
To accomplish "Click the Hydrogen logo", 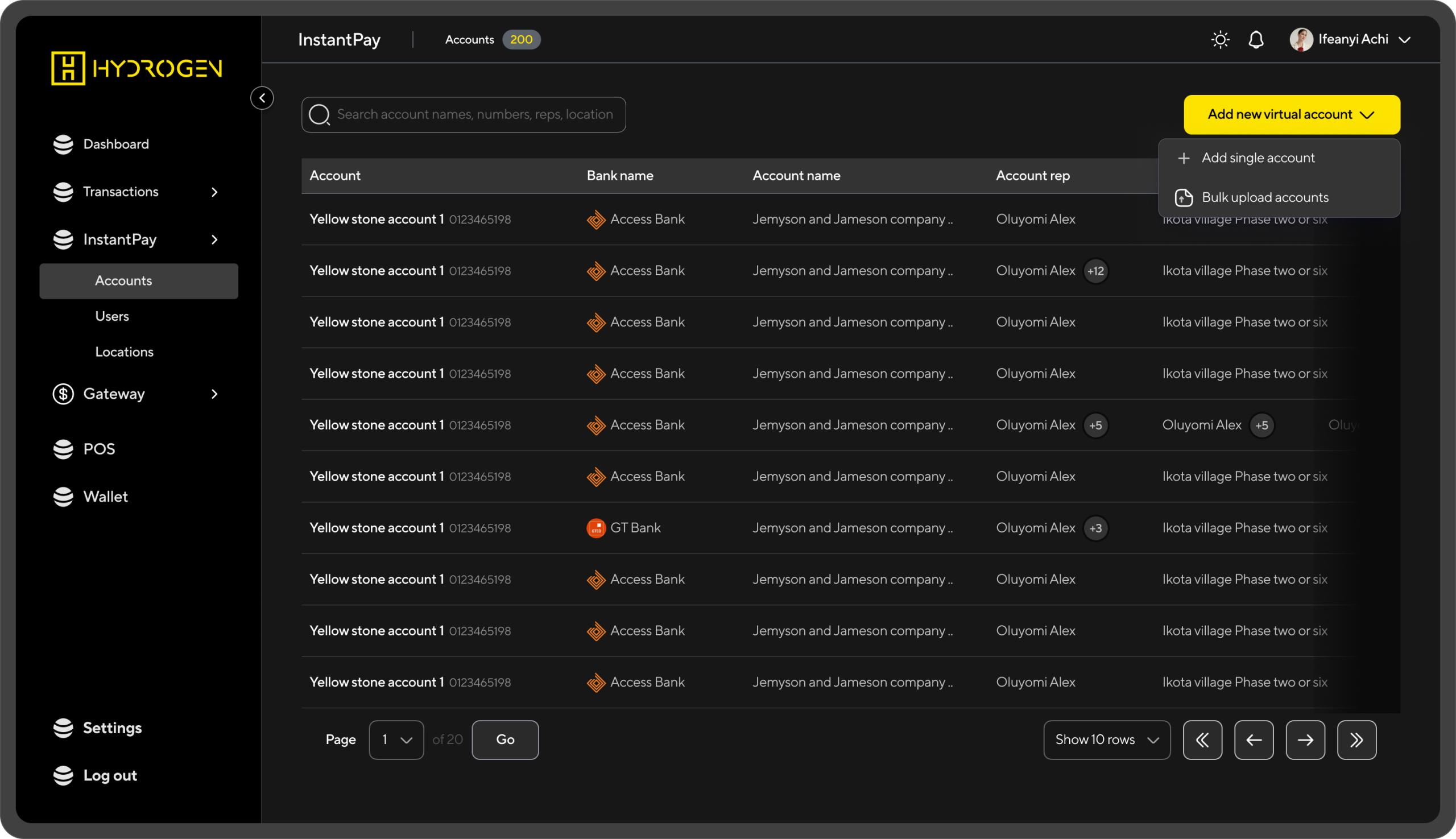I will (136, 69).
